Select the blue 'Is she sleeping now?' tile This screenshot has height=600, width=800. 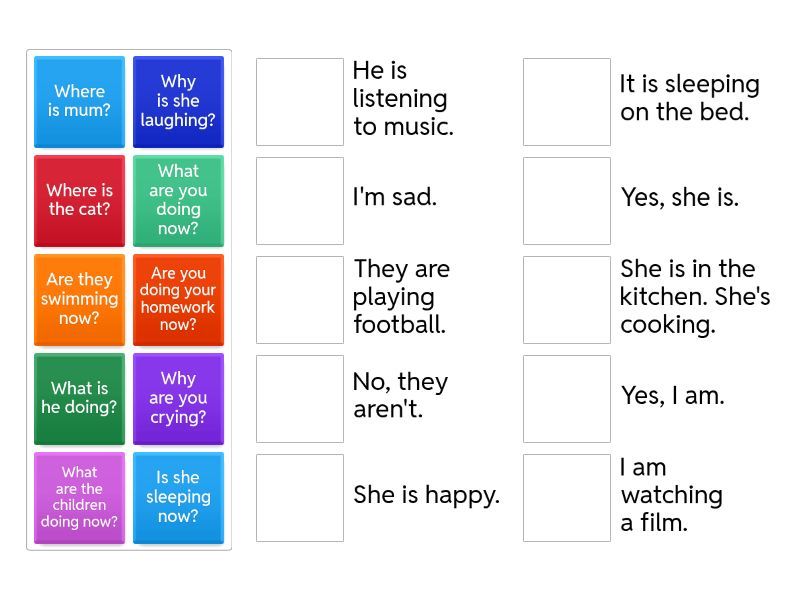(x=178, y=497)
